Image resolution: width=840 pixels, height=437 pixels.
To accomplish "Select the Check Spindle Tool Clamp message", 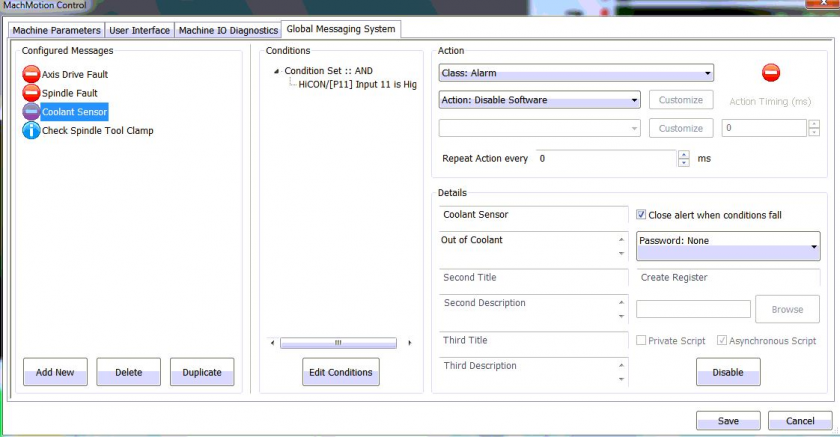I will [x=98, y=131].
